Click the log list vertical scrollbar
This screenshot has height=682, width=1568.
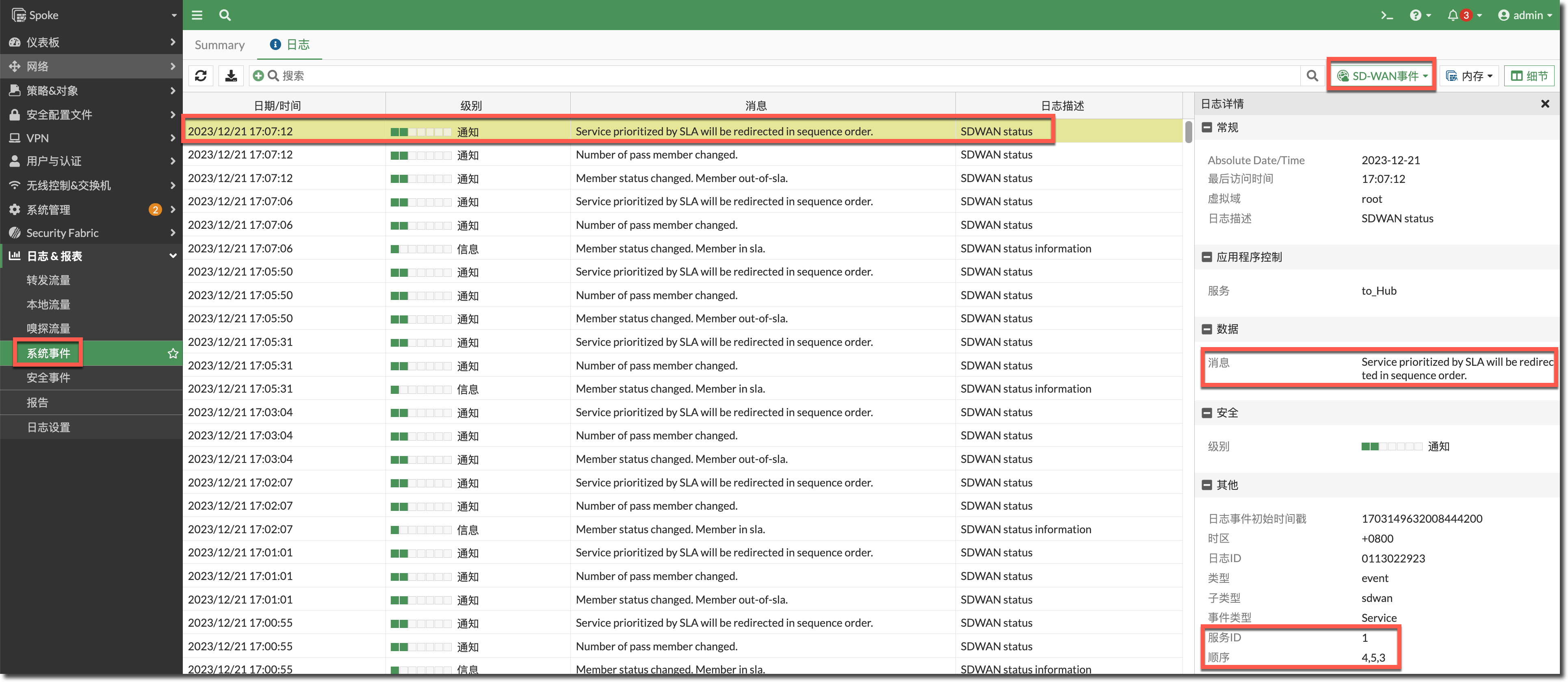coord(1188,132)
